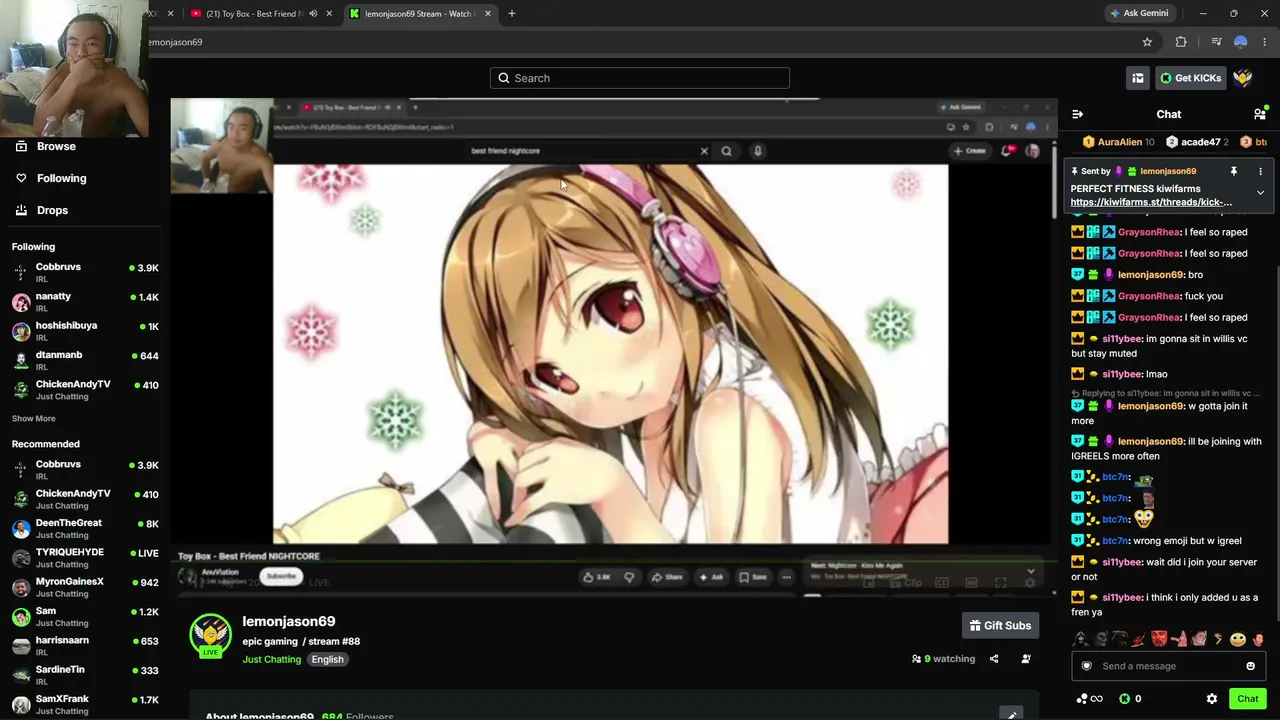Open TYRIQUEHYDE in Recommended list
Viewport: 1280px width, 720px height.
click(85, 557)
